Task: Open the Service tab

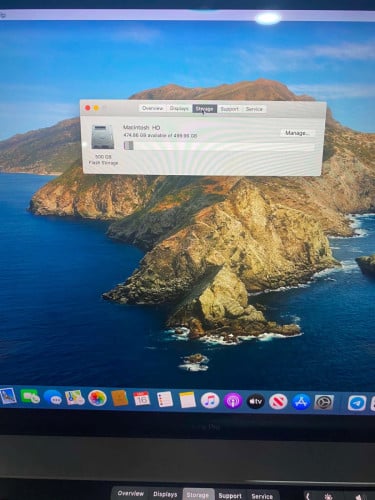Action: click(x=254, y=109)
